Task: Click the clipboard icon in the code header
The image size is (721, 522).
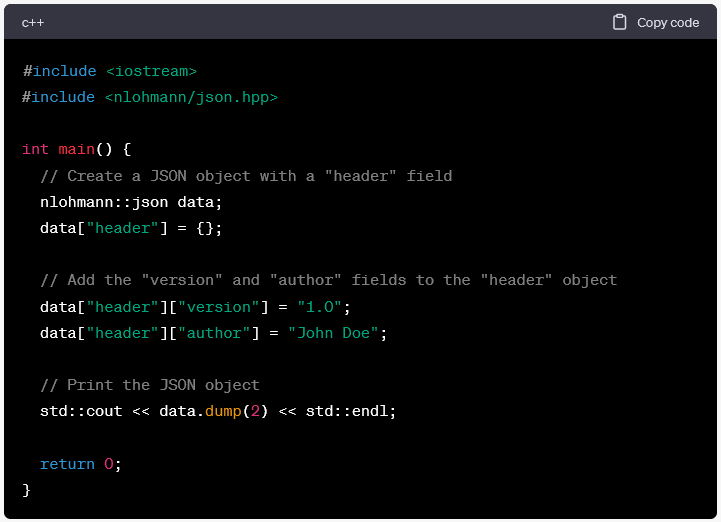Action: [620, 22]
